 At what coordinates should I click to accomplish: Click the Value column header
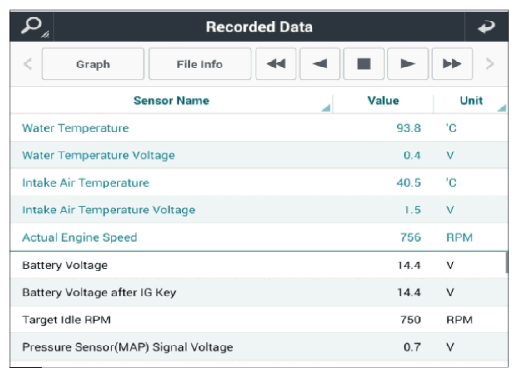[x=383, y=100]
